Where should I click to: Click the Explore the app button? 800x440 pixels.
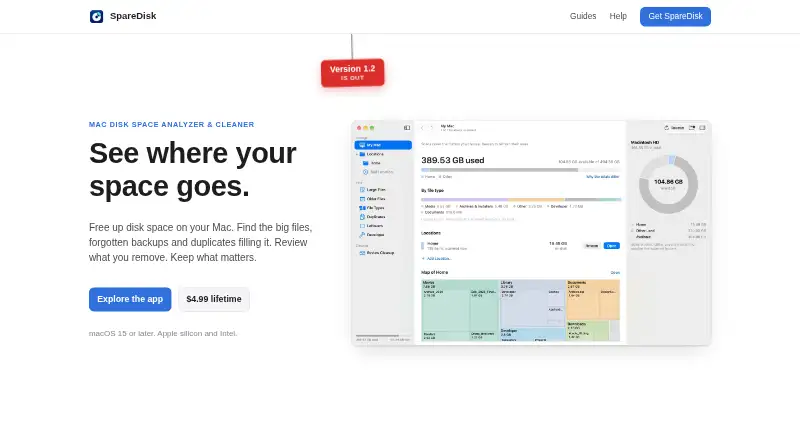[130, 299]
